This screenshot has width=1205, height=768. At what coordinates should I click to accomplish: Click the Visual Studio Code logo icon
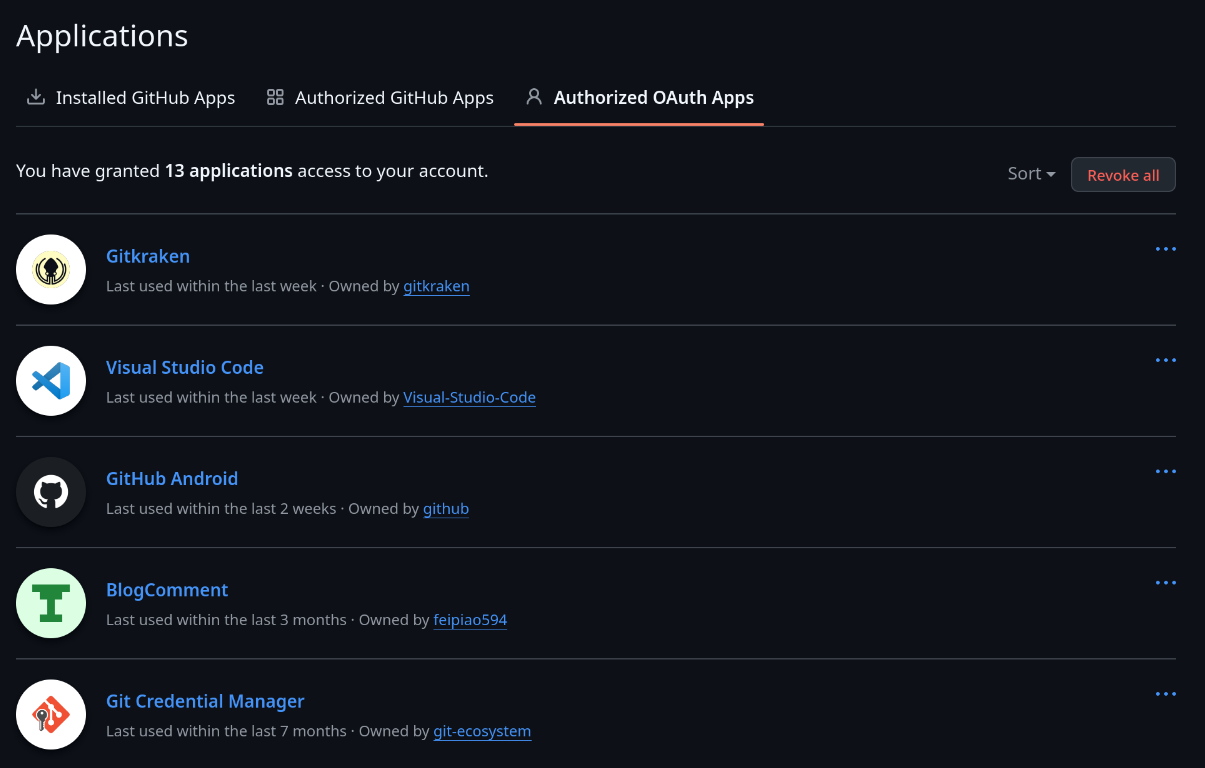[x=51, y=381]
